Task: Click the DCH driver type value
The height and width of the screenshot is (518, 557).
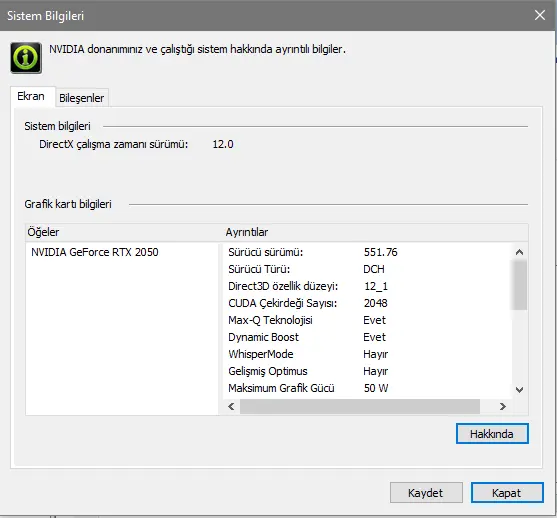Action: (x=374, y=269)
